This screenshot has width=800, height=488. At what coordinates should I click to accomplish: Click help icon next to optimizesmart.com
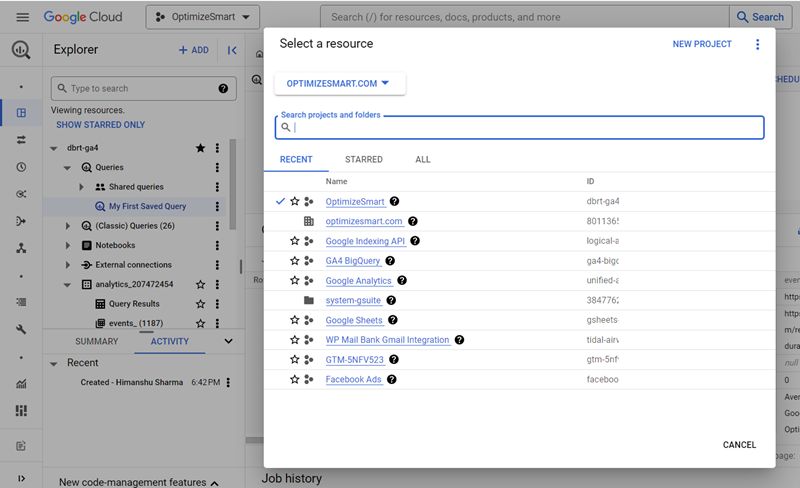(413, 221)
